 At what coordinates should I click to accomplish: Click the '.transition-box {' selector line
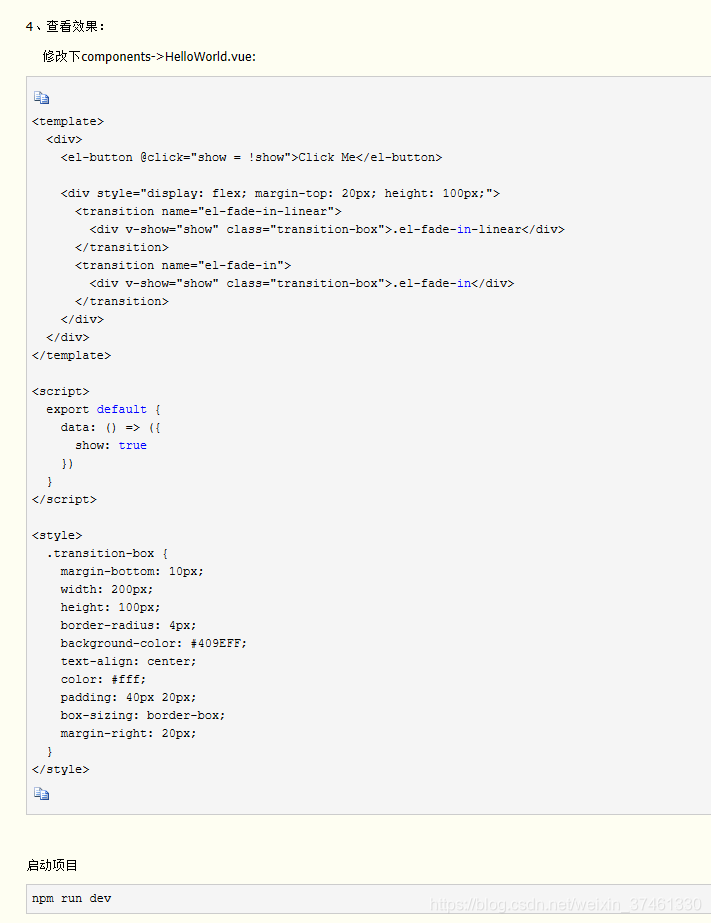[x=107, y=553]
